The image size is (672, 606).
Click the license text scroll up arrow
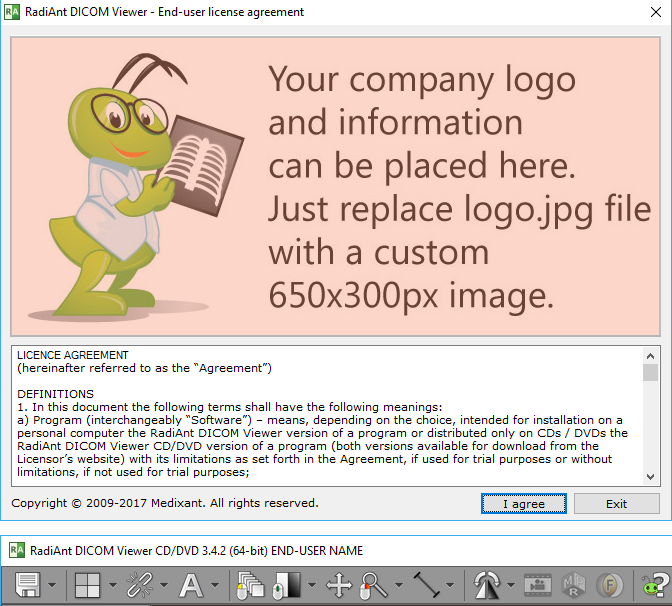[650, 356]
